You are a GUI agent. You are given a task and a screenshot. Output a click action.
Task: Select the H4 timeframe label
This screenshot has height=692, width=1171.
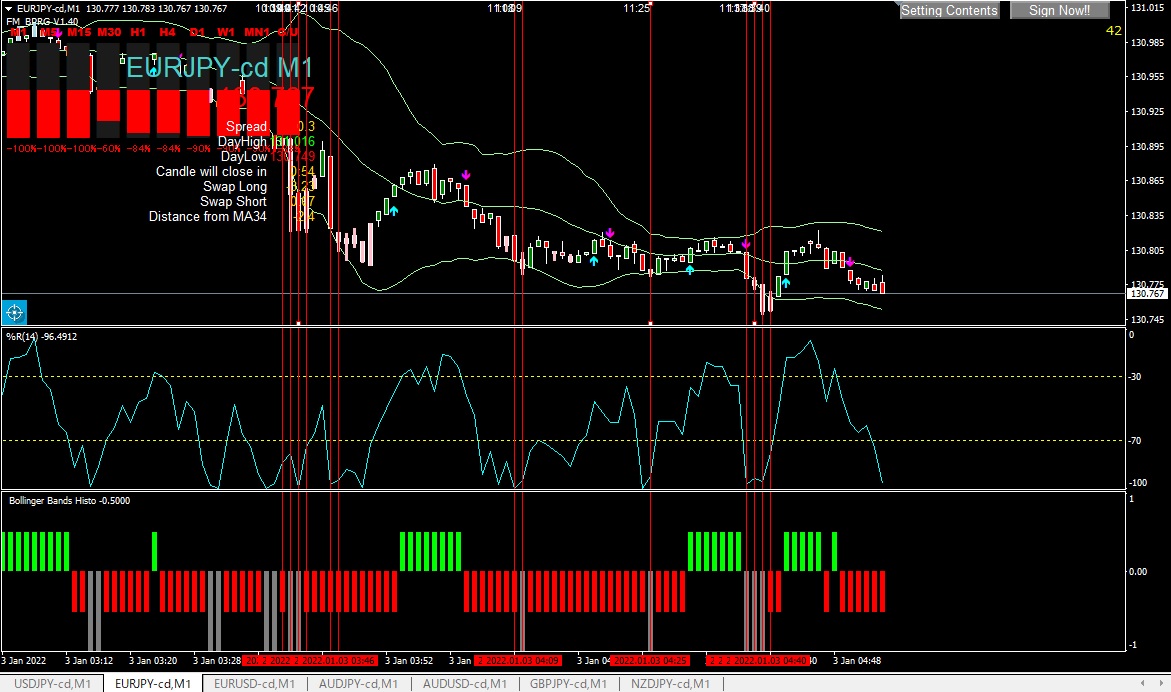tap(167, 32)
